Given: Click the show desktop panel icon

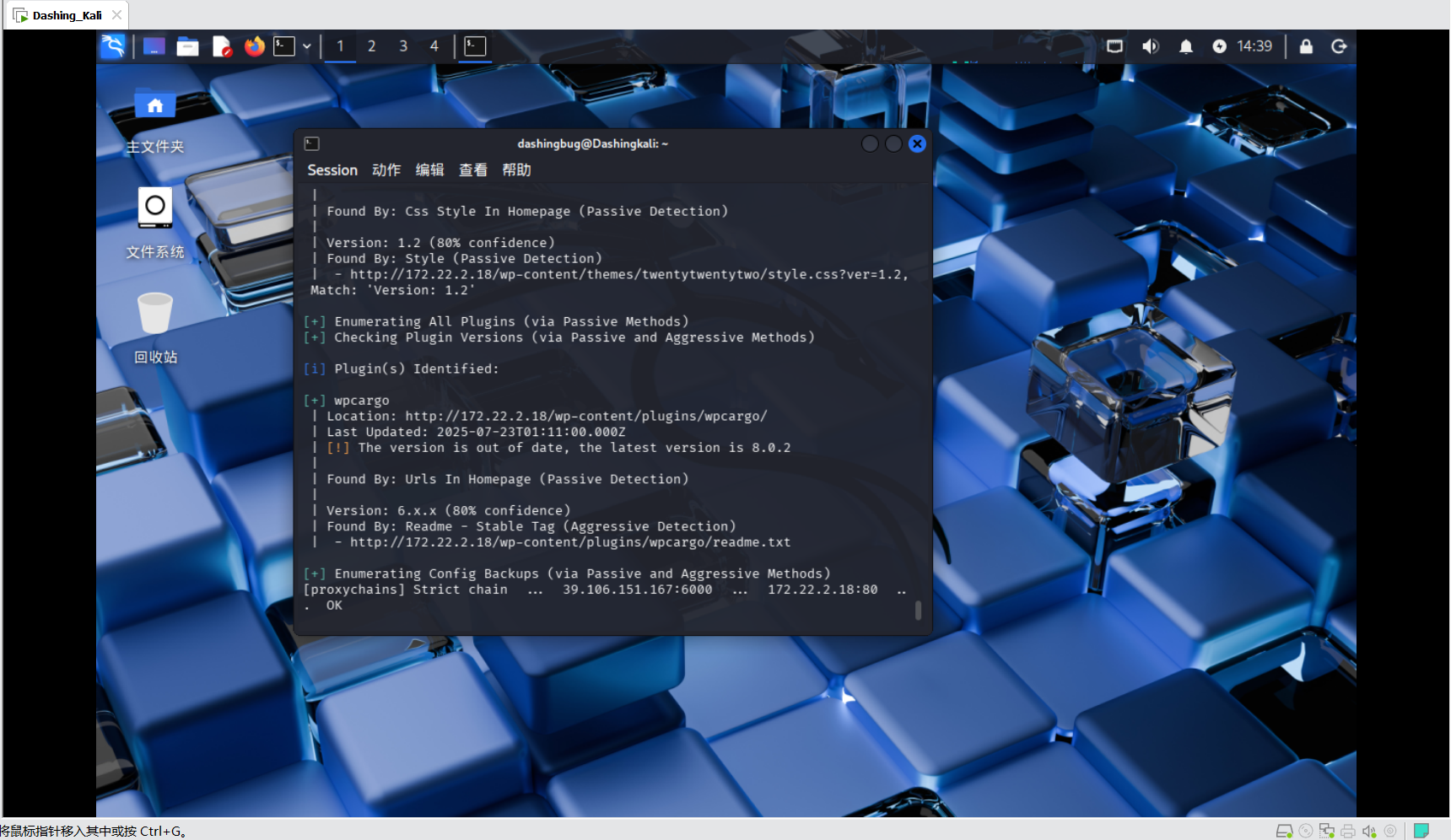Looking at the screenshot, I should [154, 46].
